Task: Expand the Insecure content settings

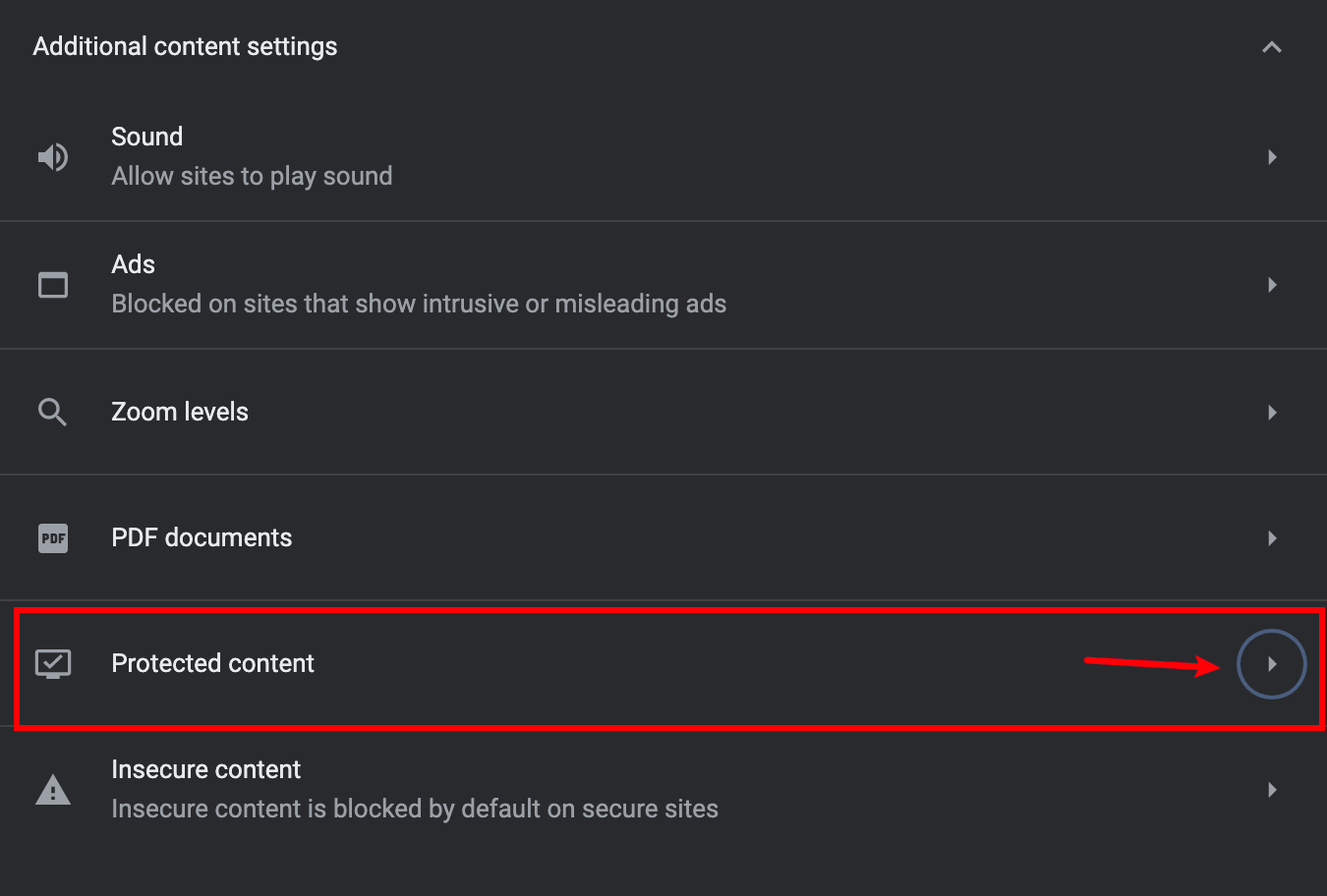Action: (x=1272, y=788)
